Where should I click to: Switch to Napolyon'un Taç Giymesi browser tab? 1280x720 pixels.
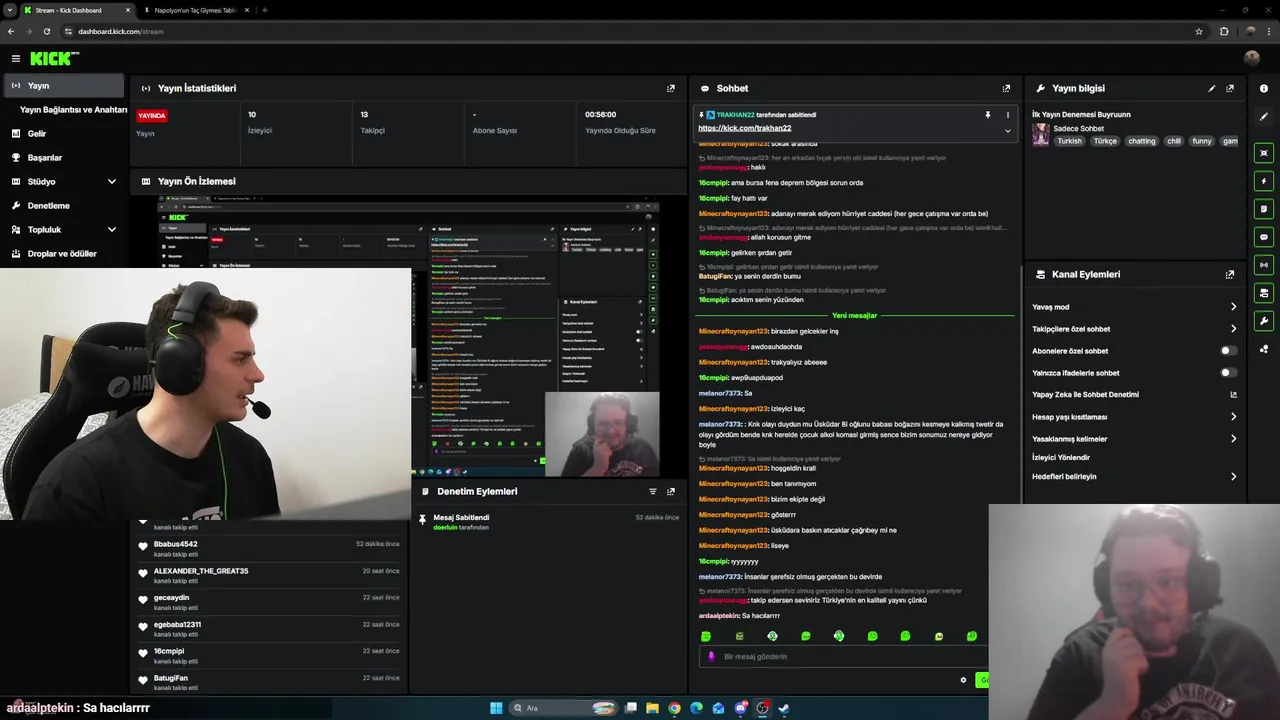pos(195,10)
